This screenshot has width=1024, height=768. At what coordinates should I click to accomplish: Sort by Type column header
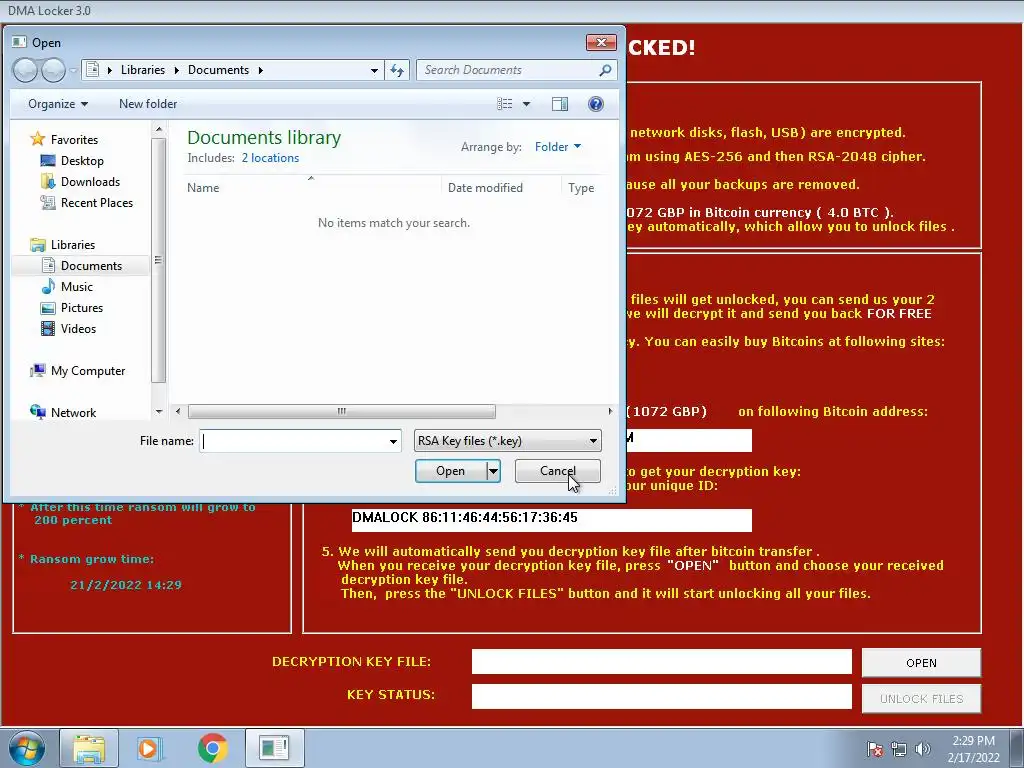(x=581, y=188)
